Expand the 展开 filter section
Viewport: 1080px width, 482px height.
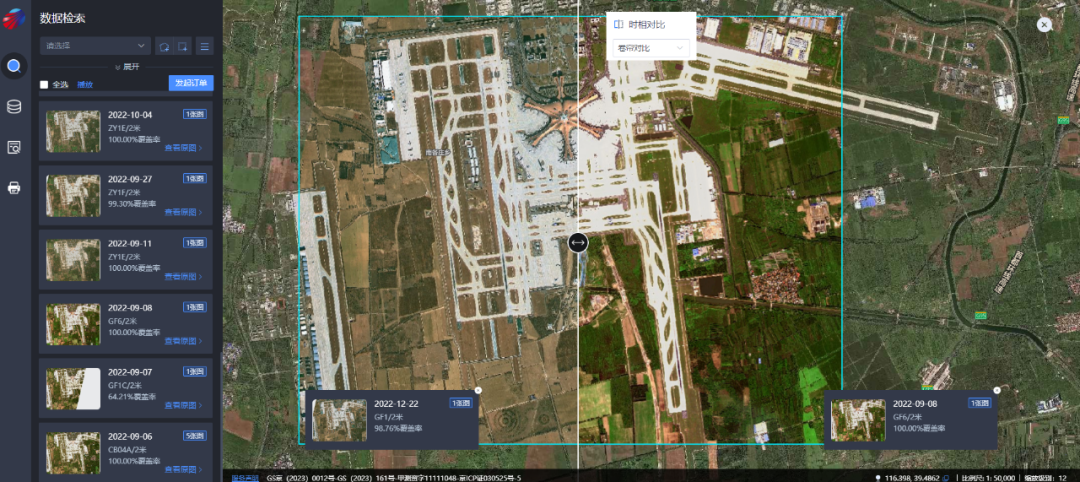126,67
